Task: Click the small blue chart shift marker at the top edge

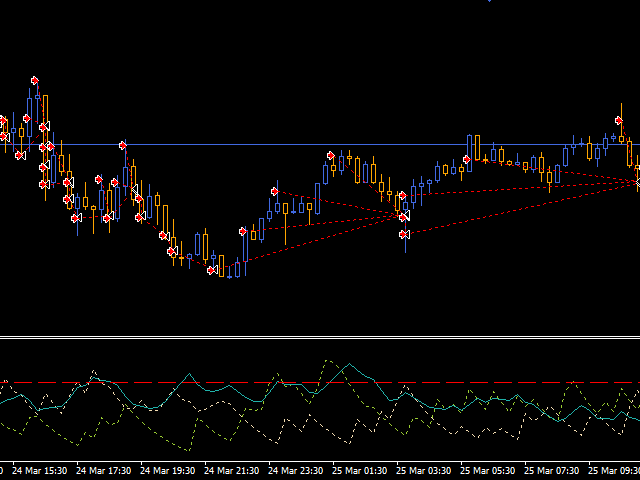Action: pos(489,2)
